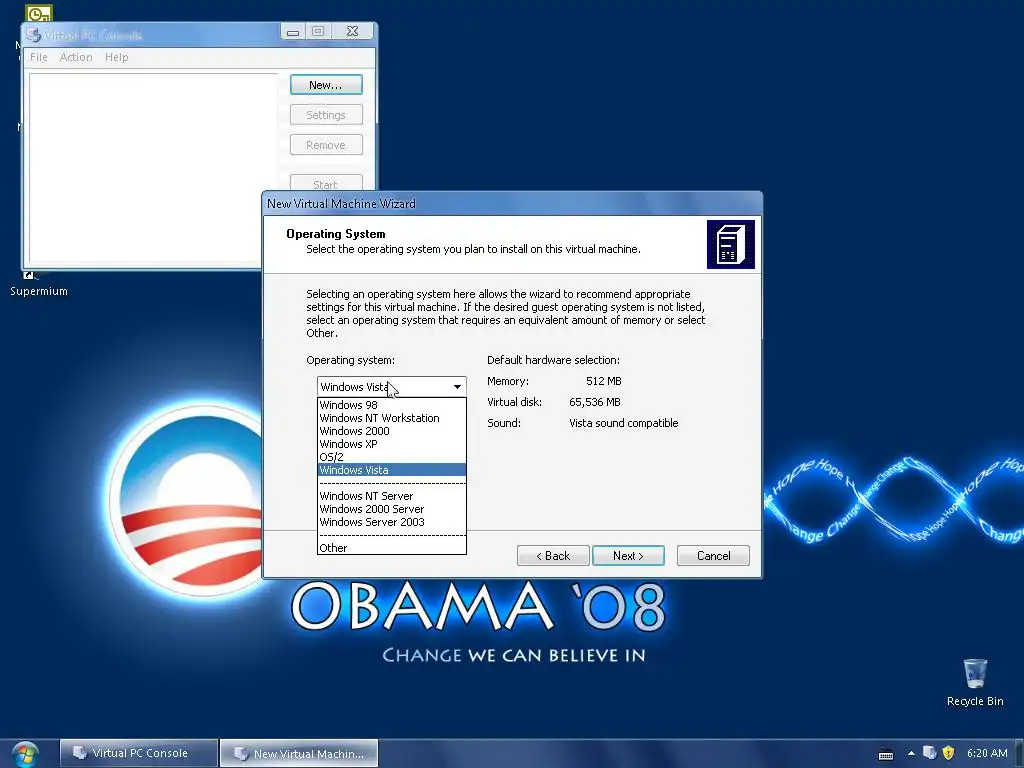Open Help menu in Virtual PC Console
1024x768 pixels.
[x=116, y=57]
